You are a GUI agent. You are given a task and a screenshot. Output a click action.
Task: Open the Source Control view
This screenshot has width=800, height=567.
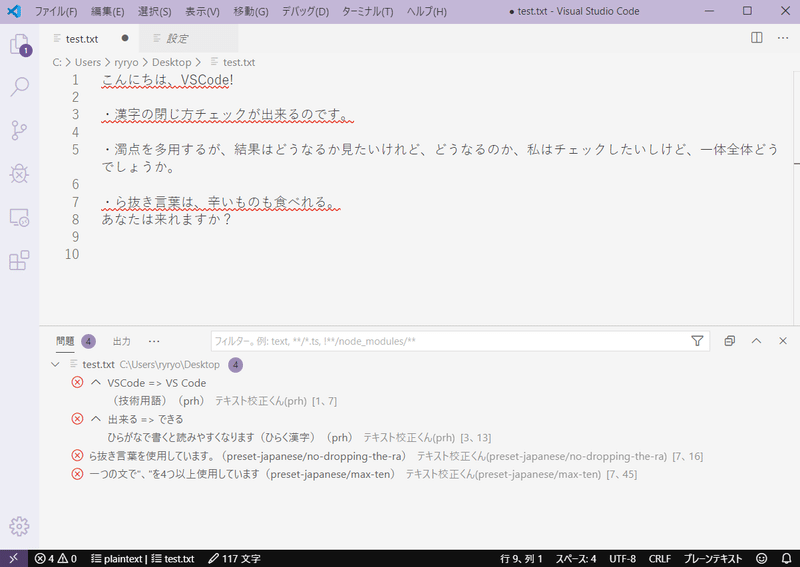click(19, 130)
